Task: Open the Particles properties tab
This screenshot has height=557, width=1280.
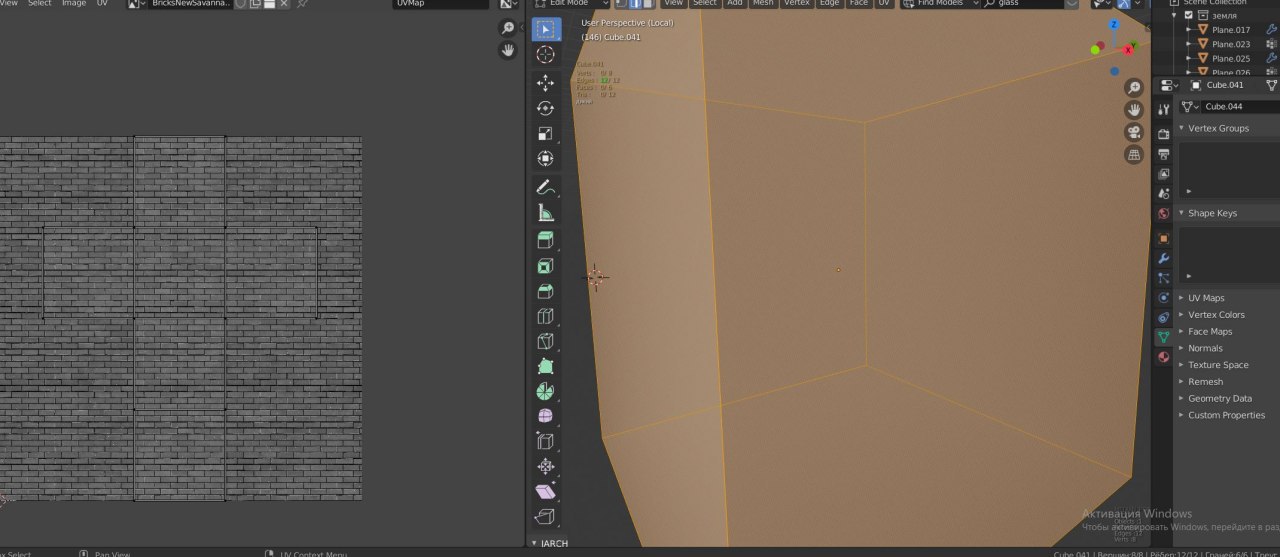Action: click(1164, 278)
